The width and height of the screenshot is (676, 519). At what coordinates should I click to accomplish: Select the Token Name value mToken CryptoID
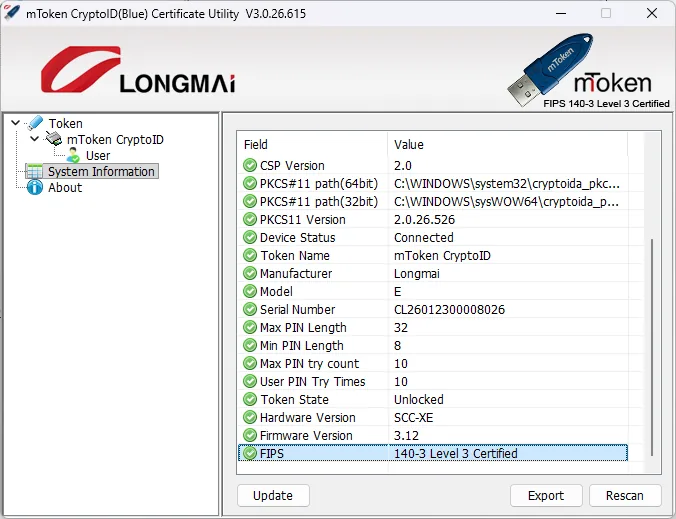442,256
